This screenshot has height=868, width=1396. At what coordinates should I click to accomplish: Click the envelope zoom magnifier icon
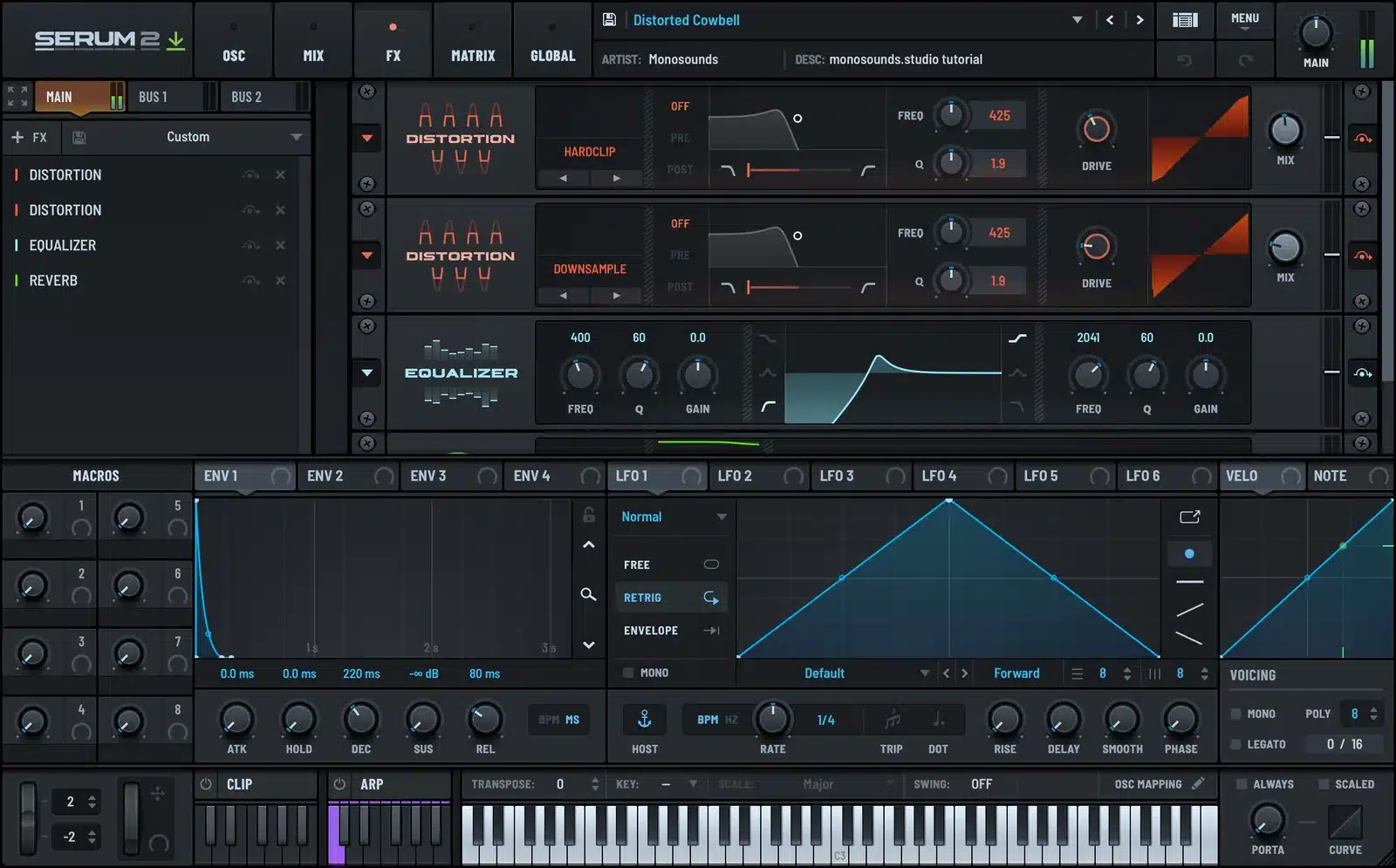click(x=589, y=594)
